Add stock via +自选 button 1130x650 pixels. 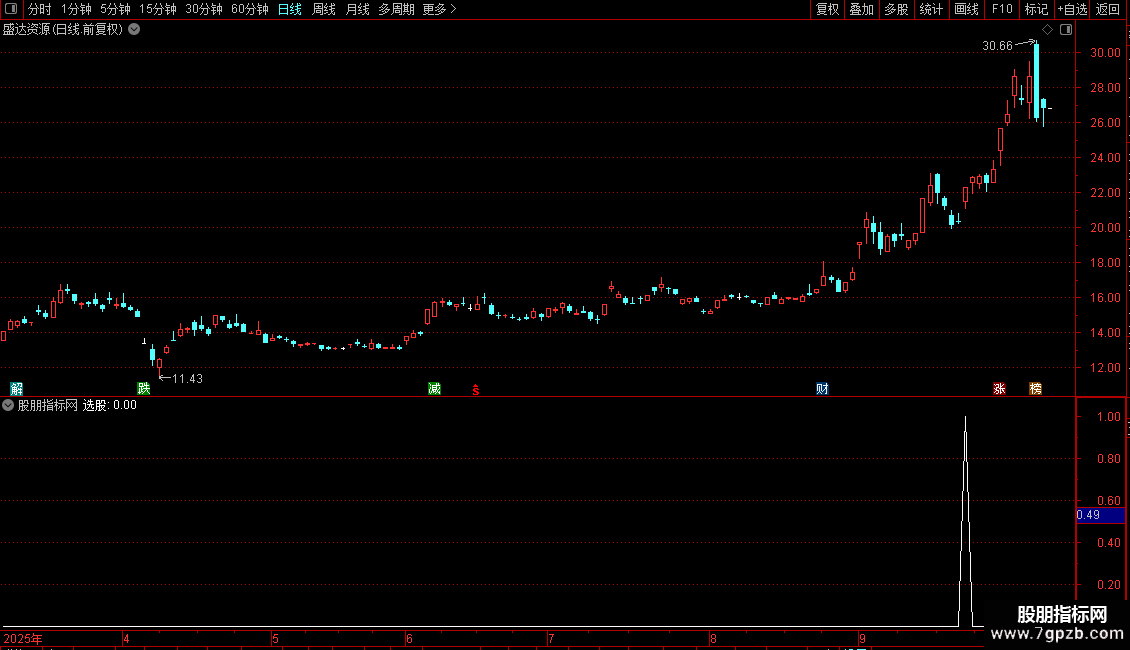1072,9
